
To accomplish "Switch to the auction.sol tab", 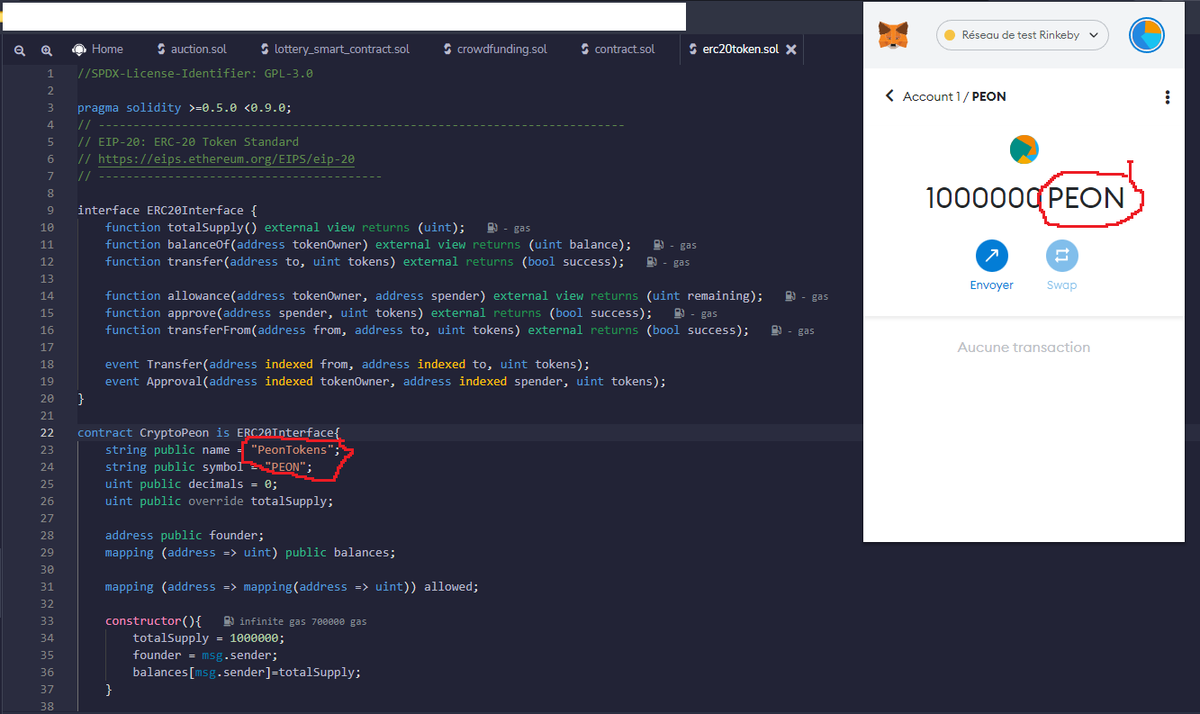I will (192, 49).
